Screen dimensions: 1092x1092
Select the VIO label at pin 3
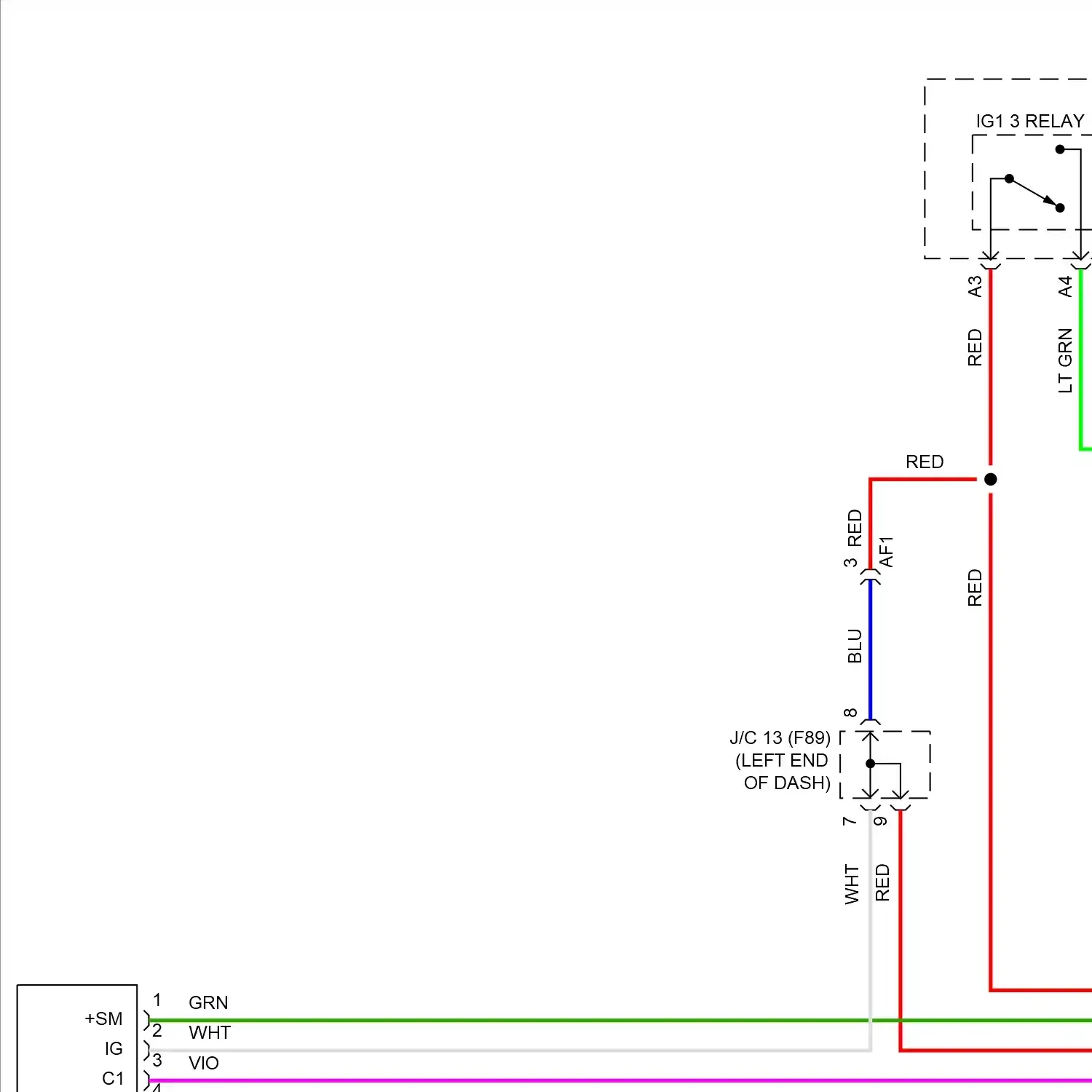coord(204,1063)
